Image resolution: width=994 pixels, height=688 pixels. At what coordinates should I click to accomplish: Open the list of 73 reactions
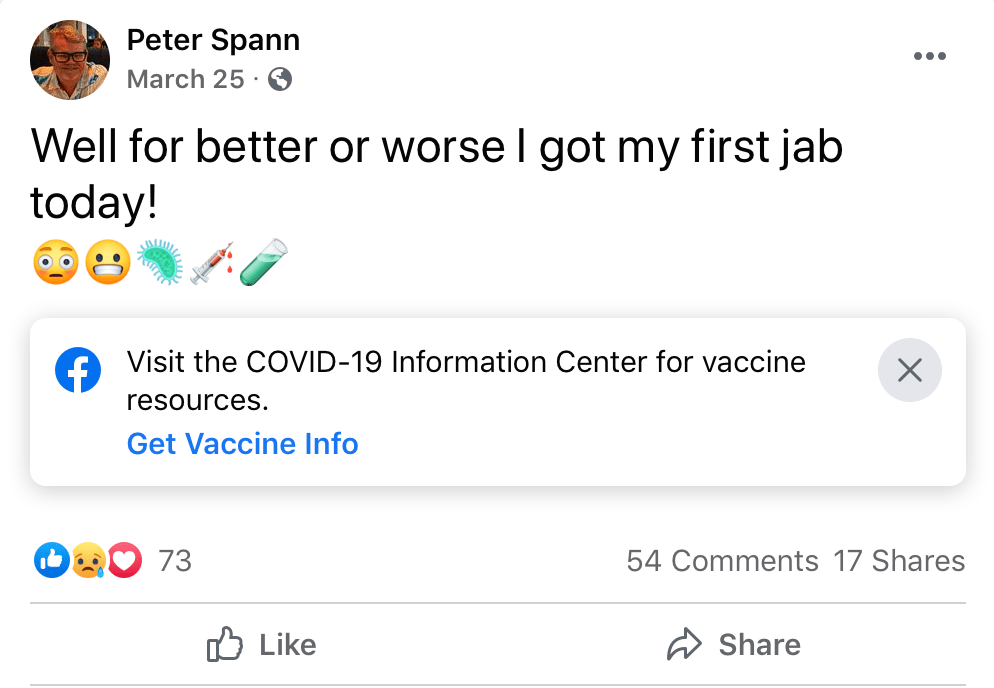pos(175,561)
